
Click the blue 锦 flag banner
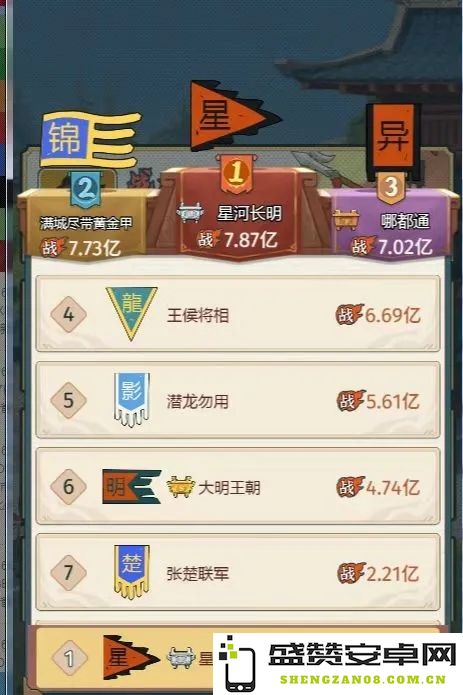(x=91, y=140)
